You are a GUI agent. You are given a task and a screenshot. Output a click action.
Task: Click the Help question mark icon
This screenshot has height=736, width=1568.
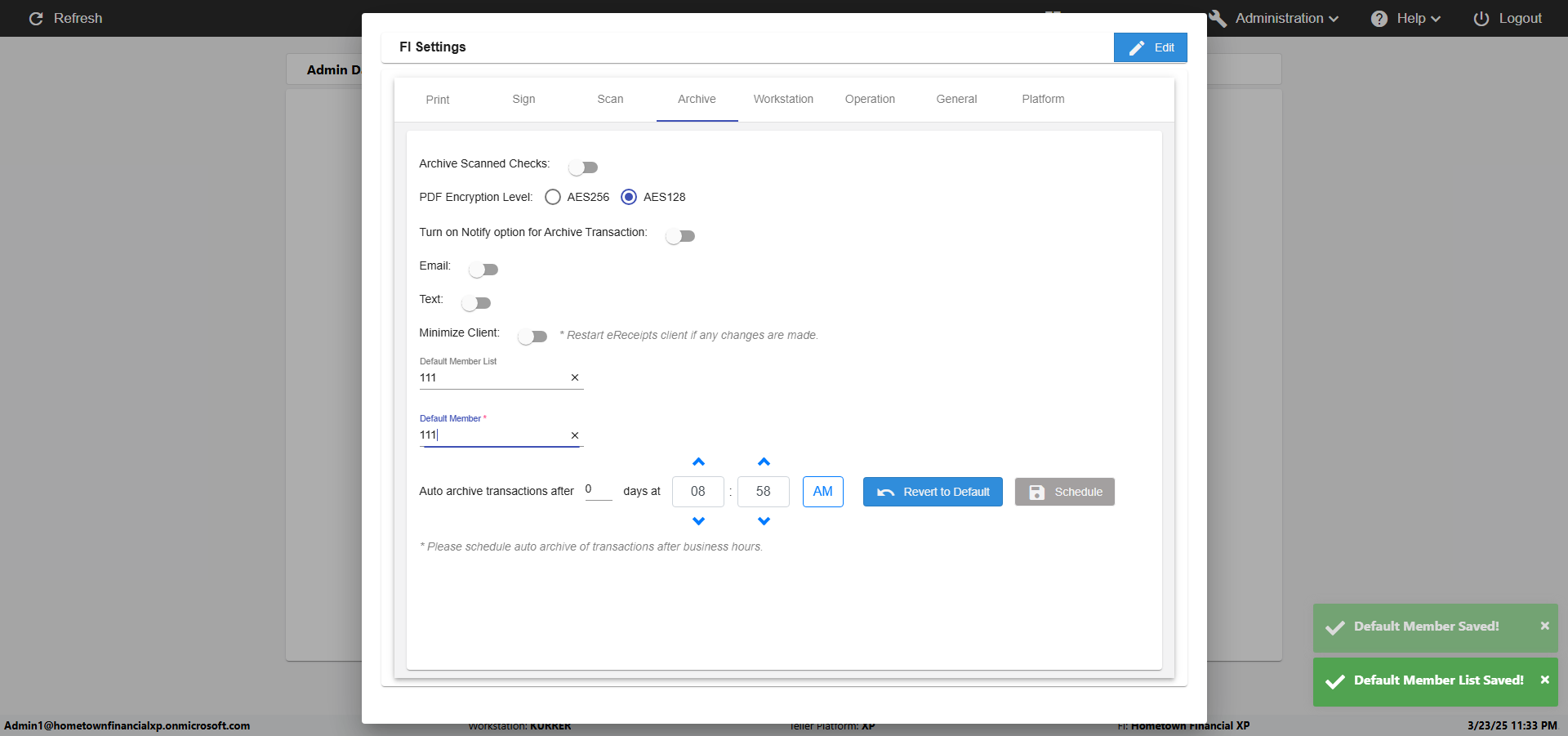pyautogui.click(x=1379, y=19)
